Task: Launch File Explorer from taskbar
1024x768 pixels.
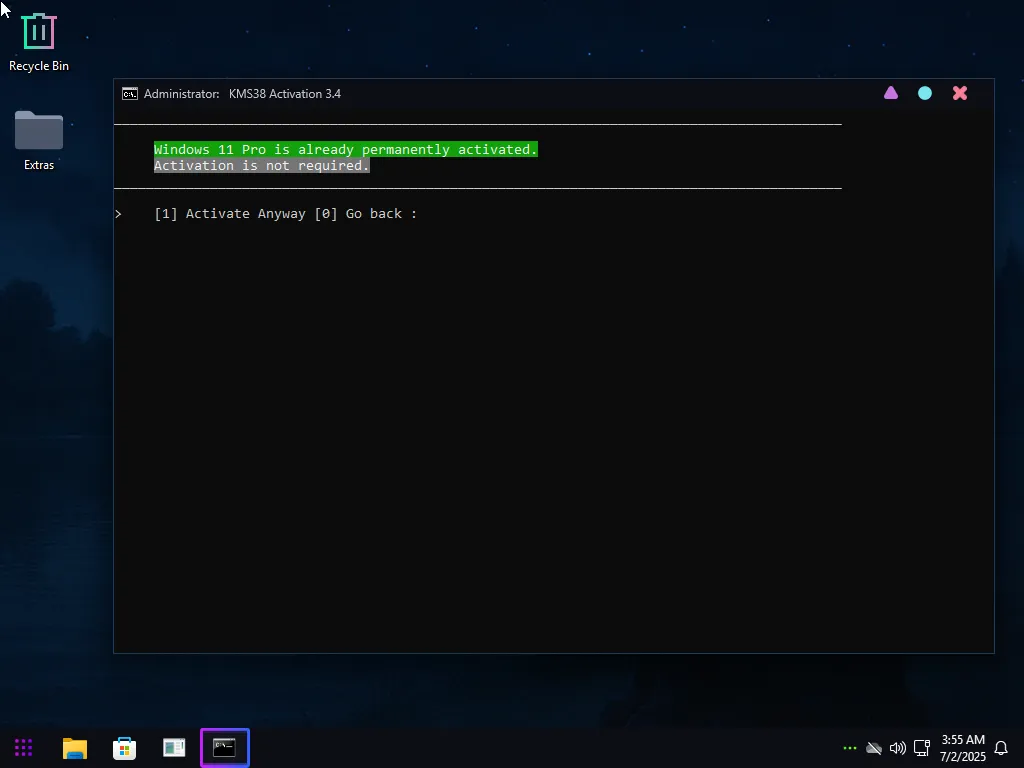Action: [x=74, y=748]
